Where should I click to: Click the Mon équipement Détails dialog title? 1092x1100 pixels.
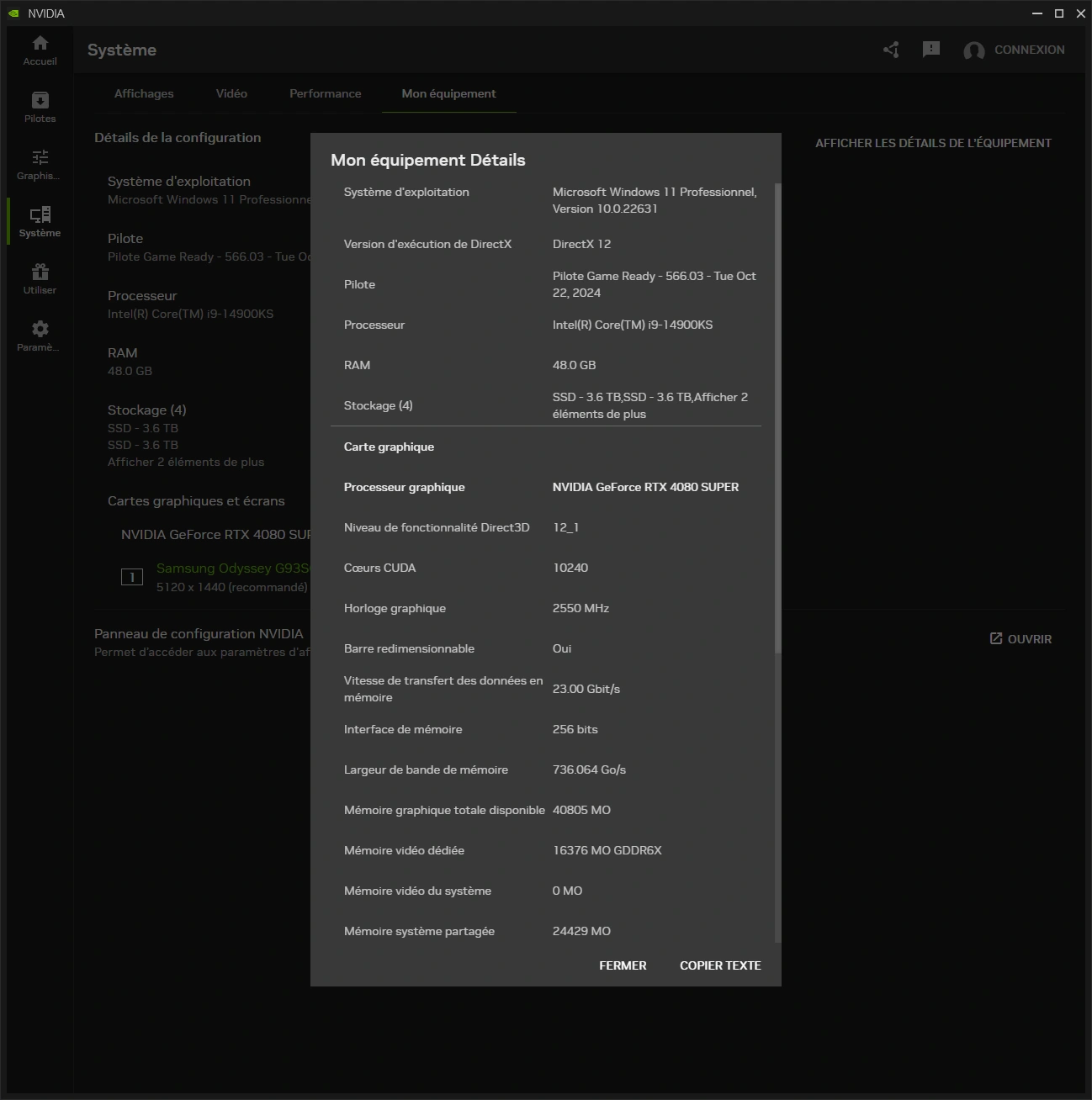coord(427,160)
